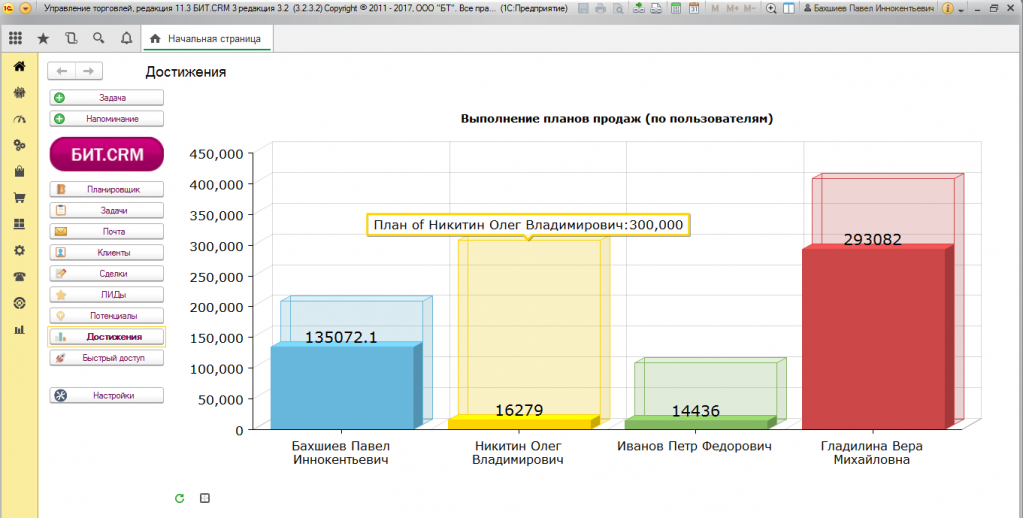Click the square settings icon below chart
1023x518 pixels.
point(205,498)
